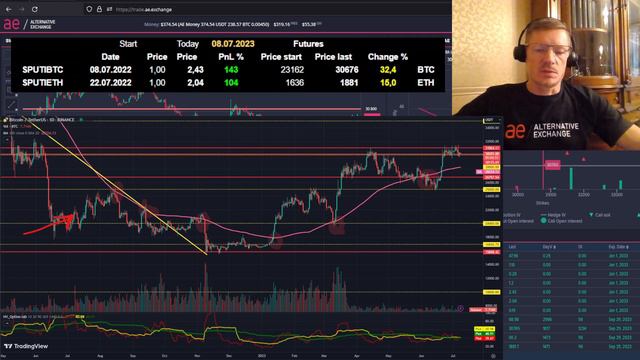Sort the options table by Exp. Date column
This screenshot has height=360, width=640.
618,247
